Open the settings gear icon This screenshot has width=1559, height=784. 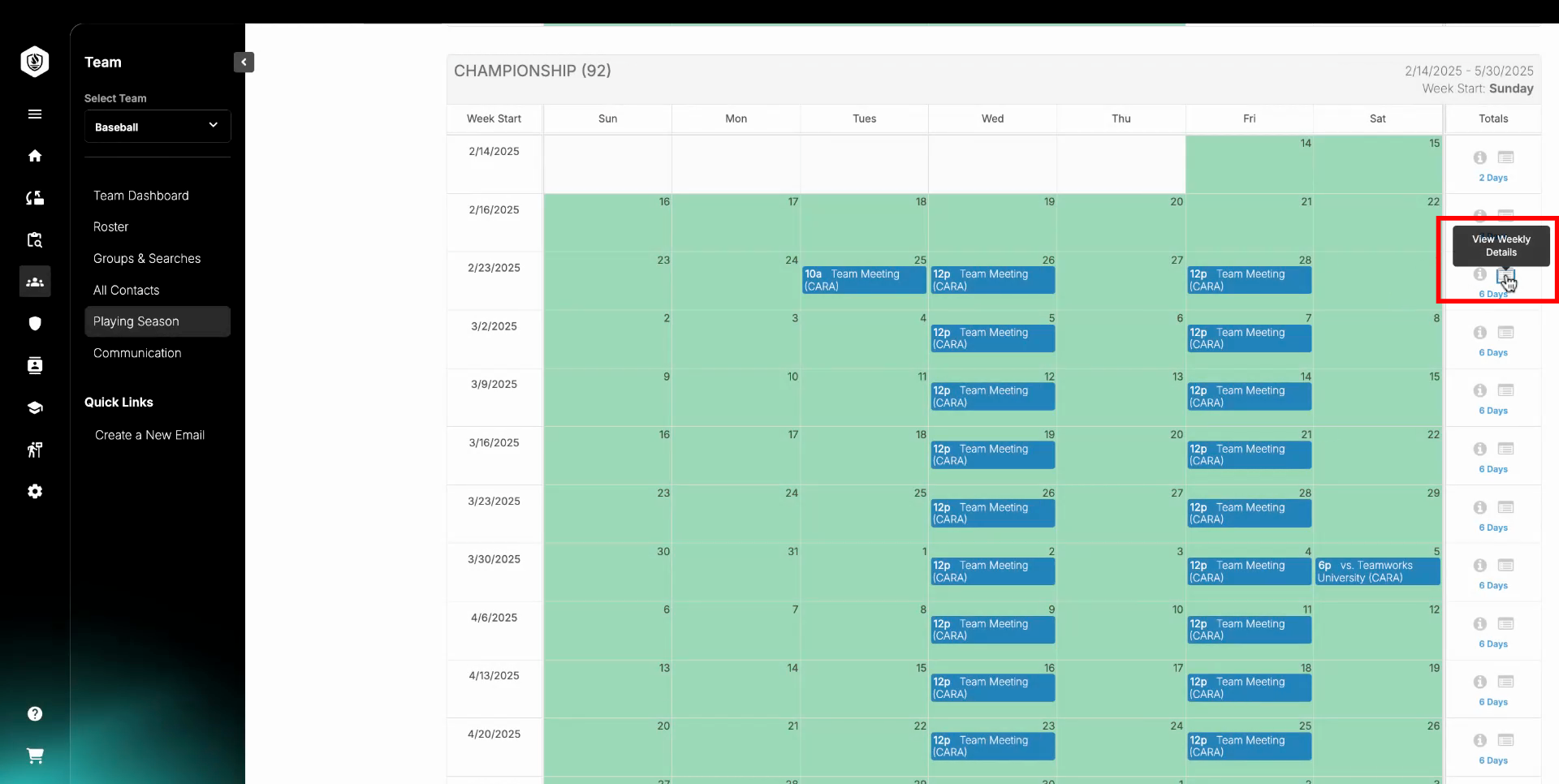tap(35, 492)
